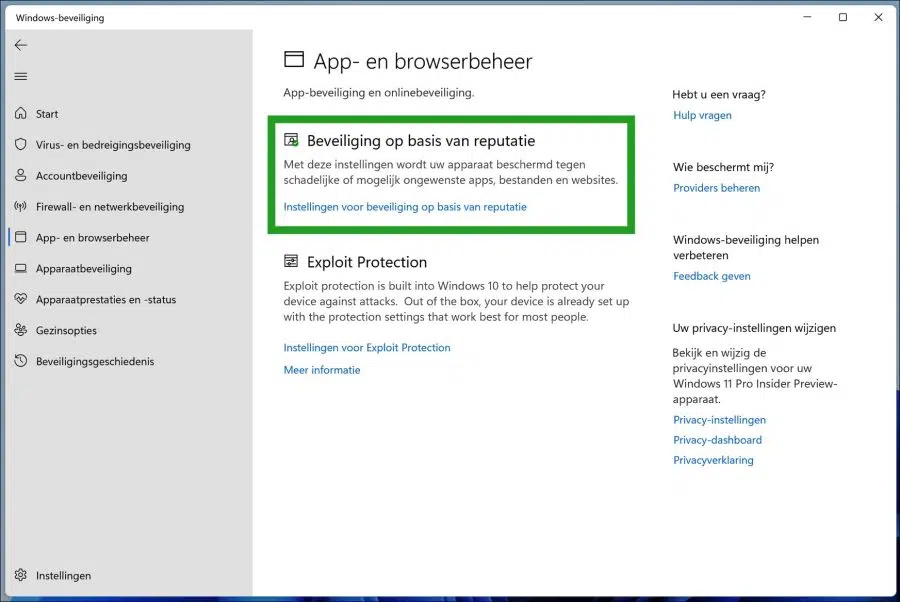Open Apparaatprestaties en -status
Screen dimensions: 900x602
(106, 300)
